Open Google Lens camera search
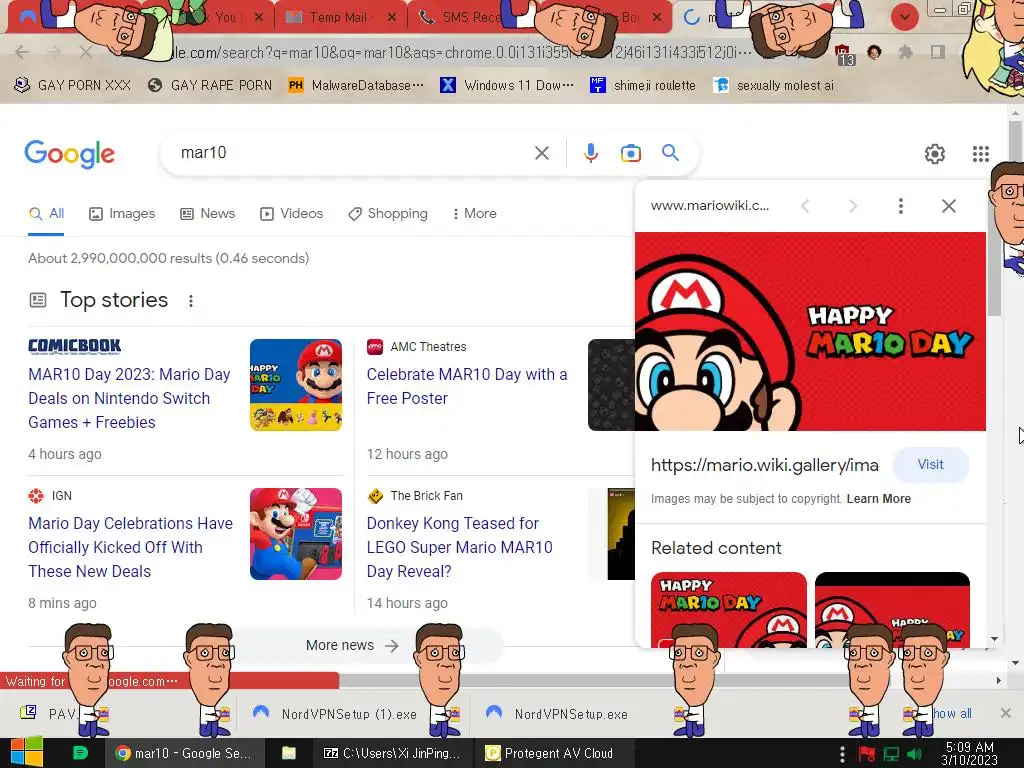Viewport: 1024px width, 768px height. pyautogui.click(x=630, y=153)
